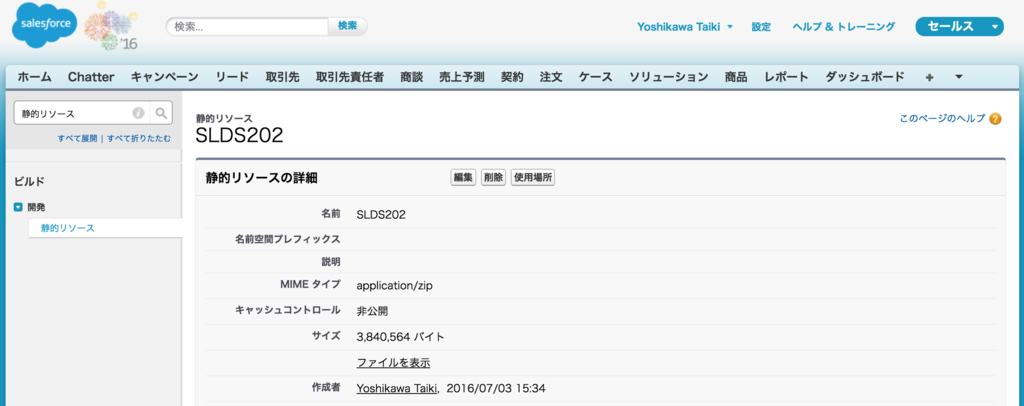Click the SLDS202 page heading
The image size is (1024, 406).
[x=239, y=135]
